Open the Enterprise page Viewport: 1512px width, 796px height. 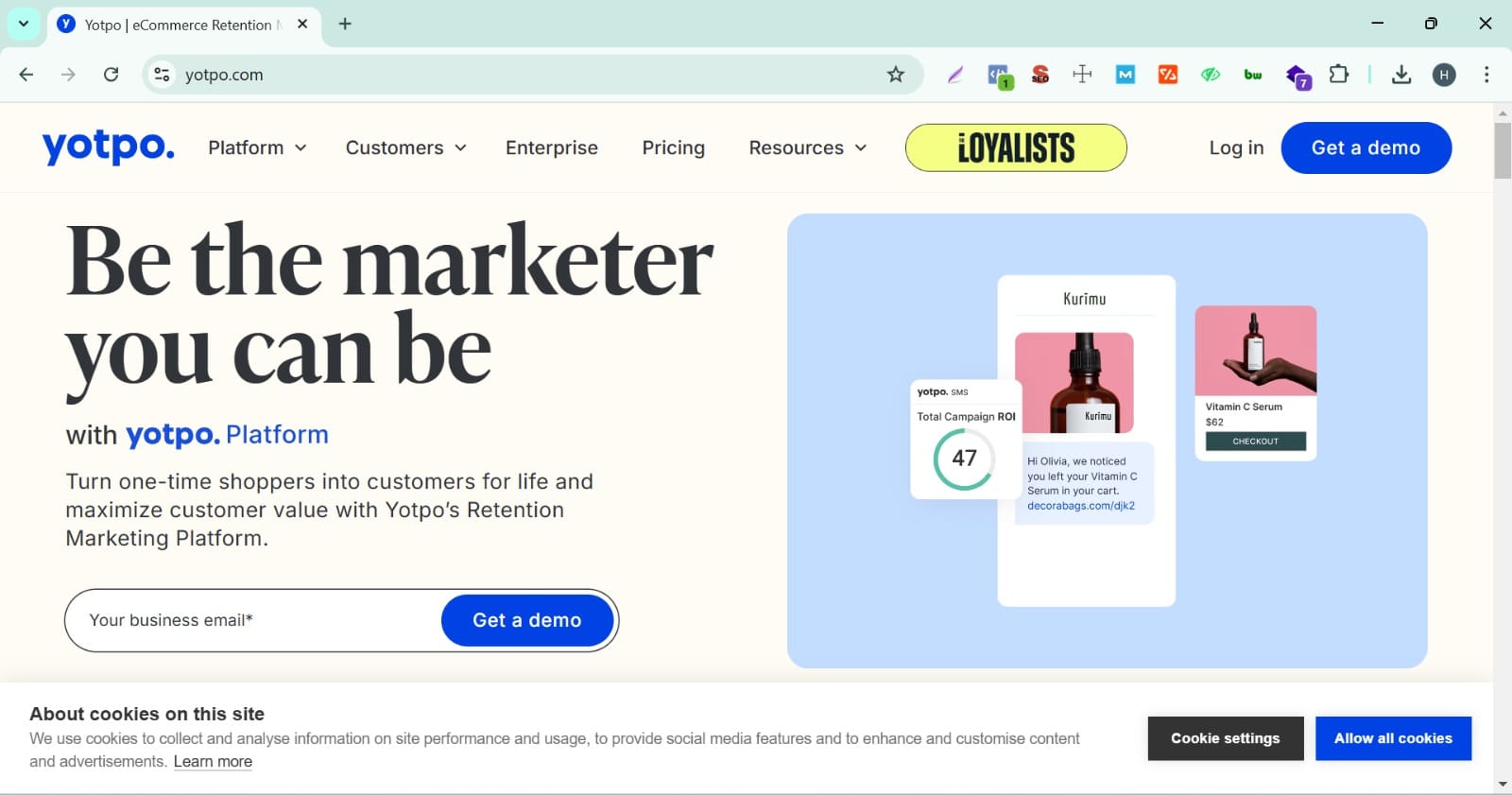[x=552, y=147]
